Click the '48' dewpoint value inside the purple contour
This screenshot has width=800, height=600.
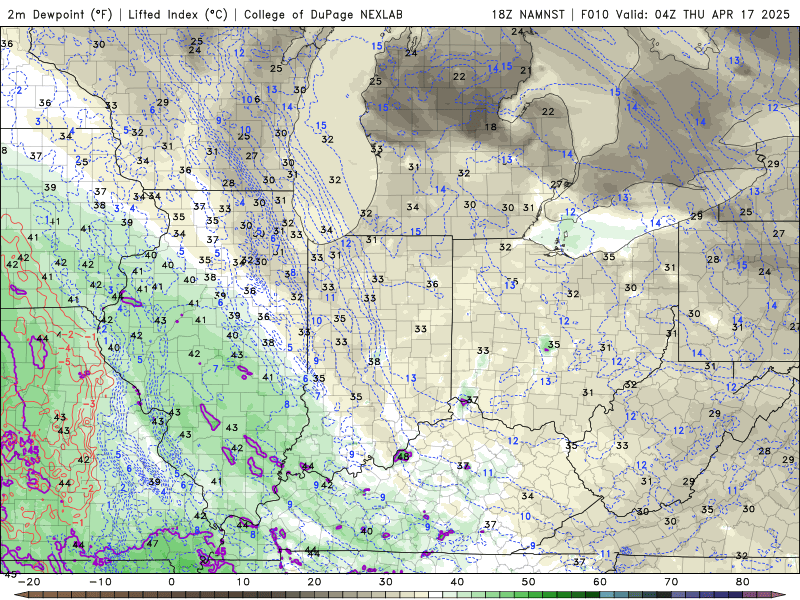[x=403, y=456]
